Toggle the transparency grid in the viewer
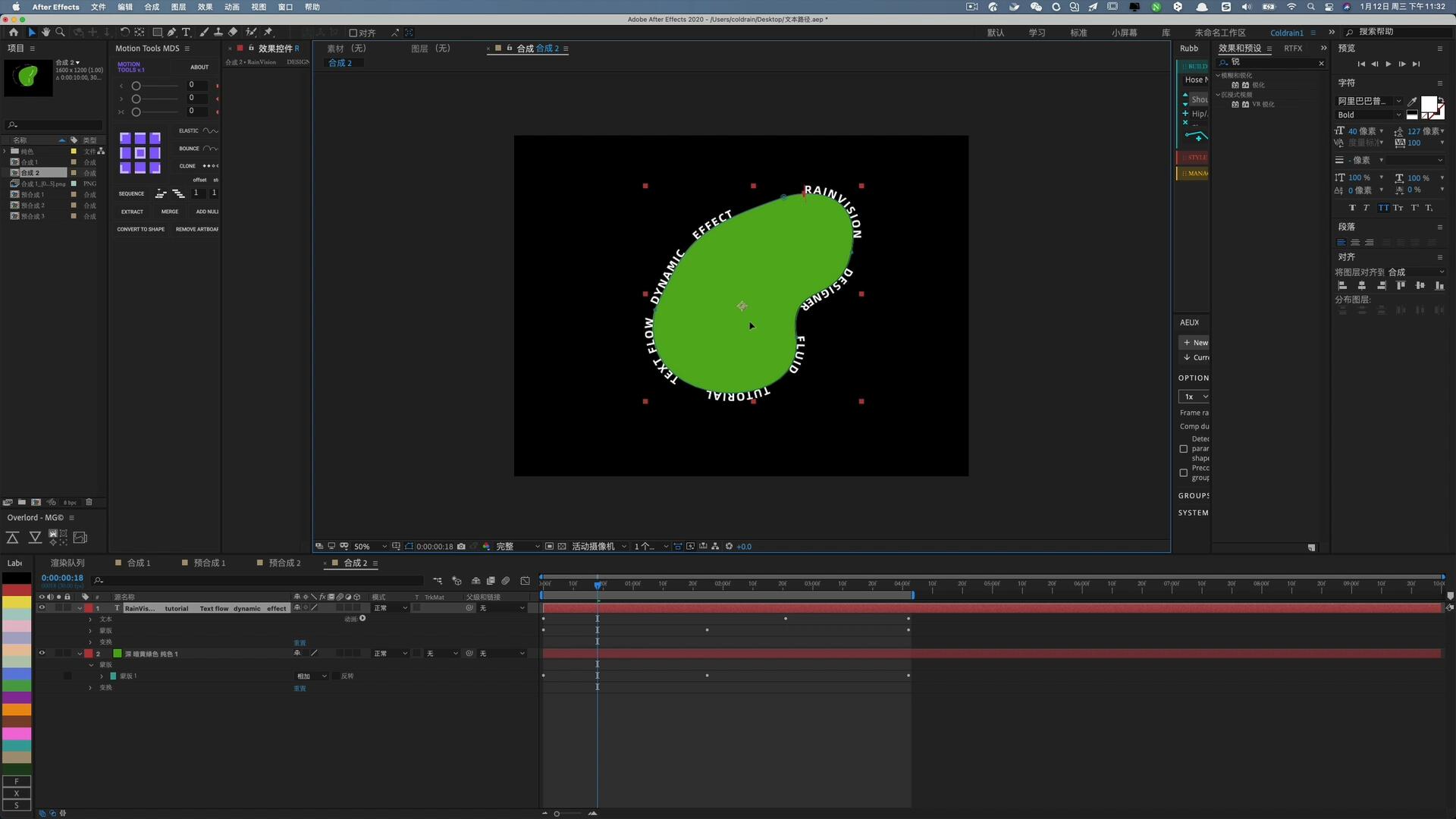1456x819 pixels. [562, 547]
